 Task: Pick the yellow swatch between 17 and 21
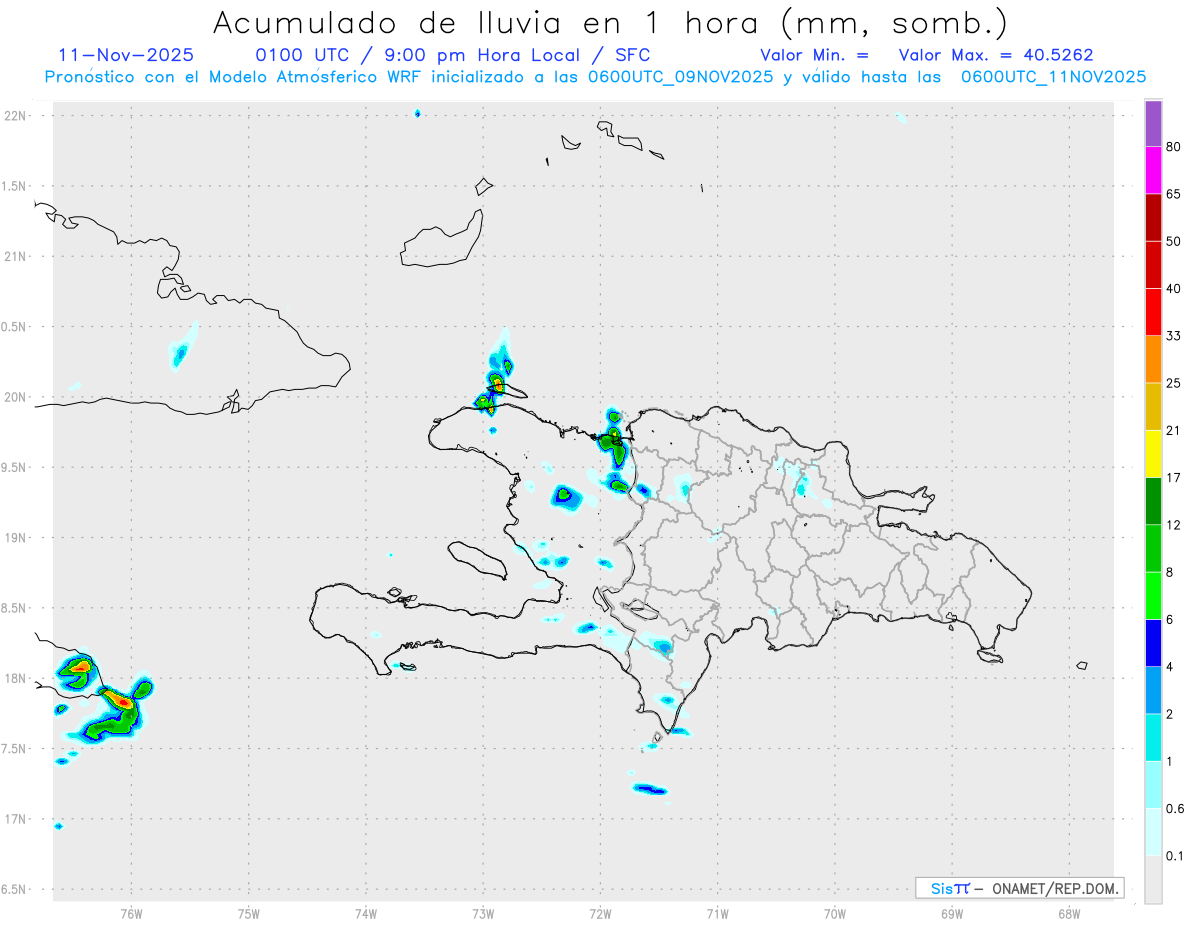pyautogui.click(x=1153, y=454)
